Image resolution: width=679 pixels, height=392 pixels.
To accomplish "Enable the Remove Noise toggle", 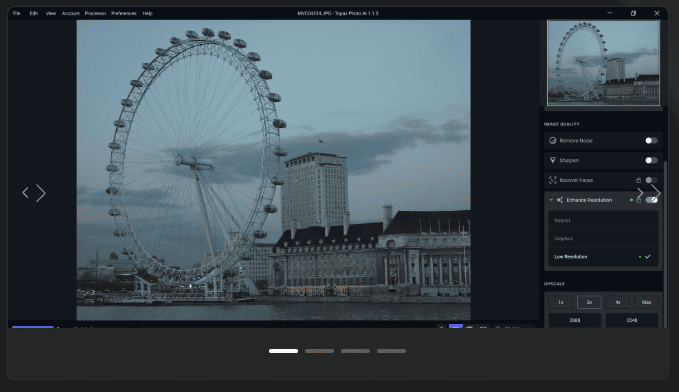I will 651,140.
